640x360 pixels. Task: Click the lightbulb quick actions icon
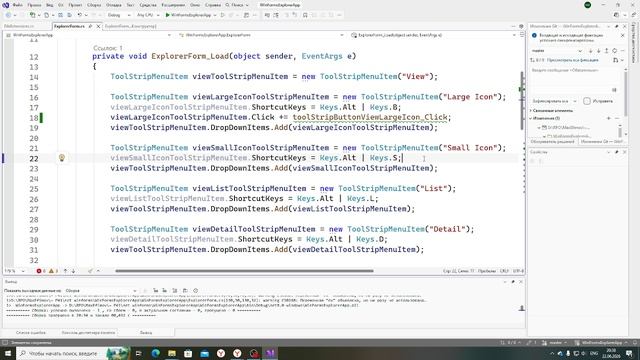click(x=62, y=158)
